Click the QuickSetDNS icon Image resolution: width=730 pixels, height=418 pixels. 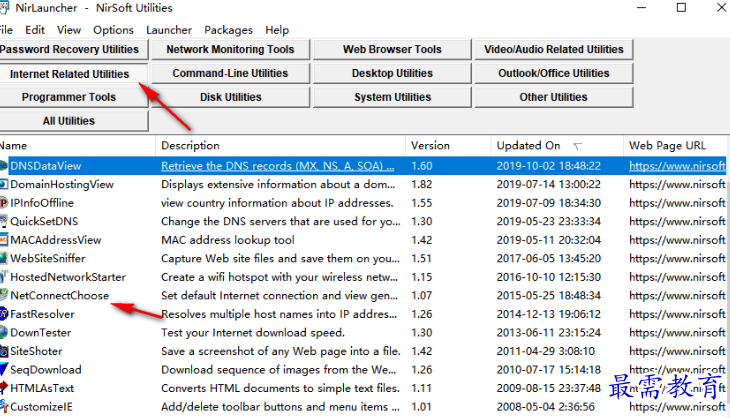pyautogui.click(x=4, y=222)
